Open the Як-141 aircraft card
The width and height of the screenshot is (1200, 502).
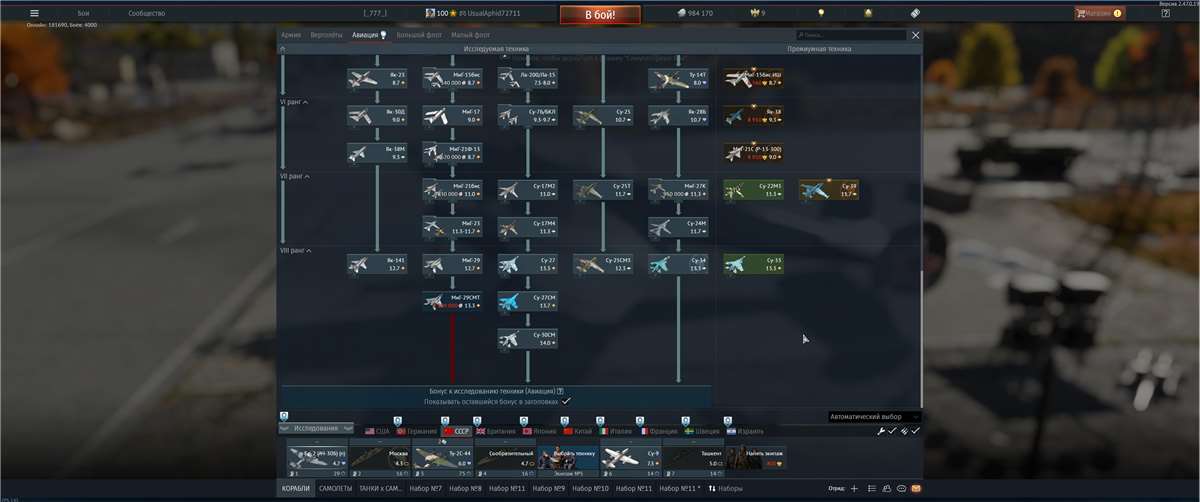coord(377,264)
